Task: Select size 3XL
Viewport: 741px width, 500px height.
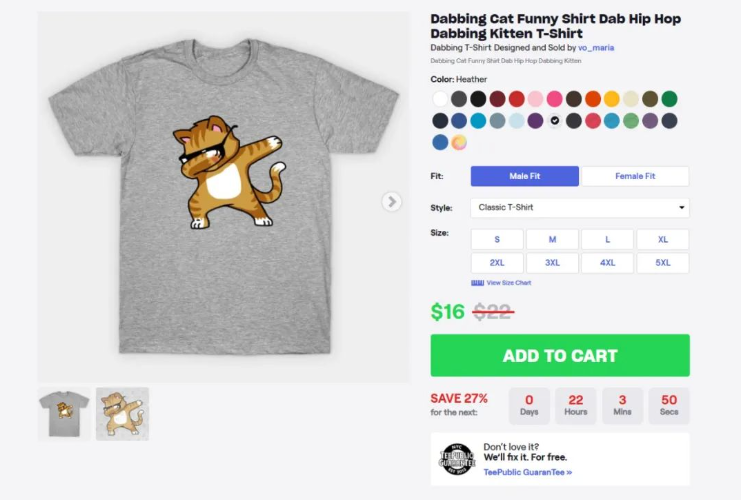Action: pos(552,263)
